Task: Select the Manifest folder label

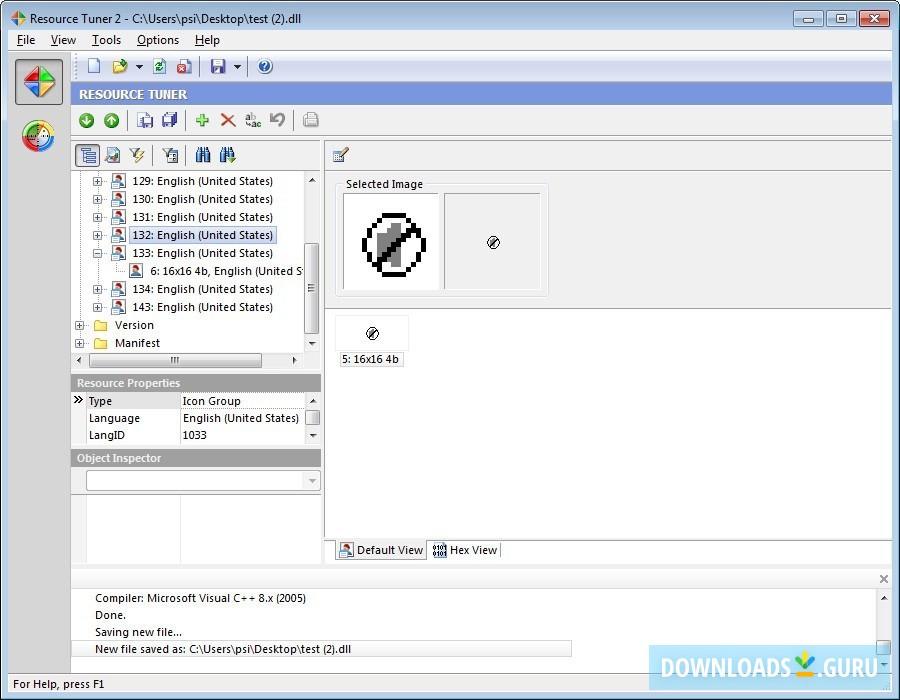Action: [137, 343]
